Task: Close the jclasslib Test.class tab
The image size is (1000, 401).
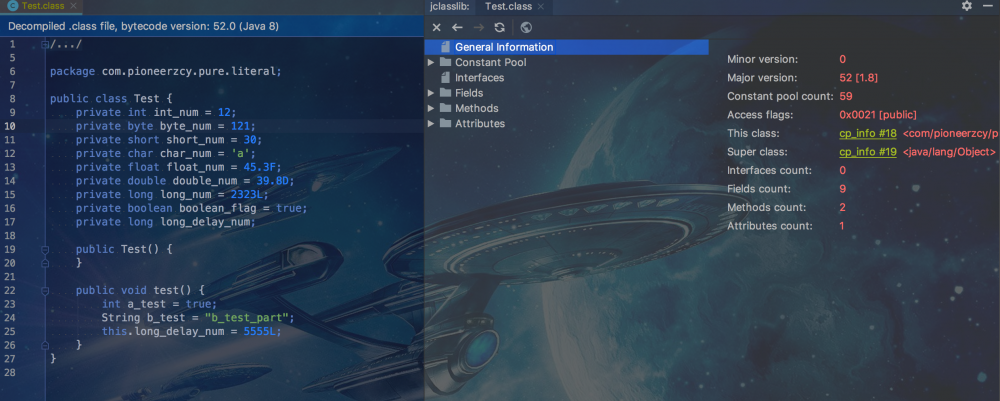Action: 541,6
